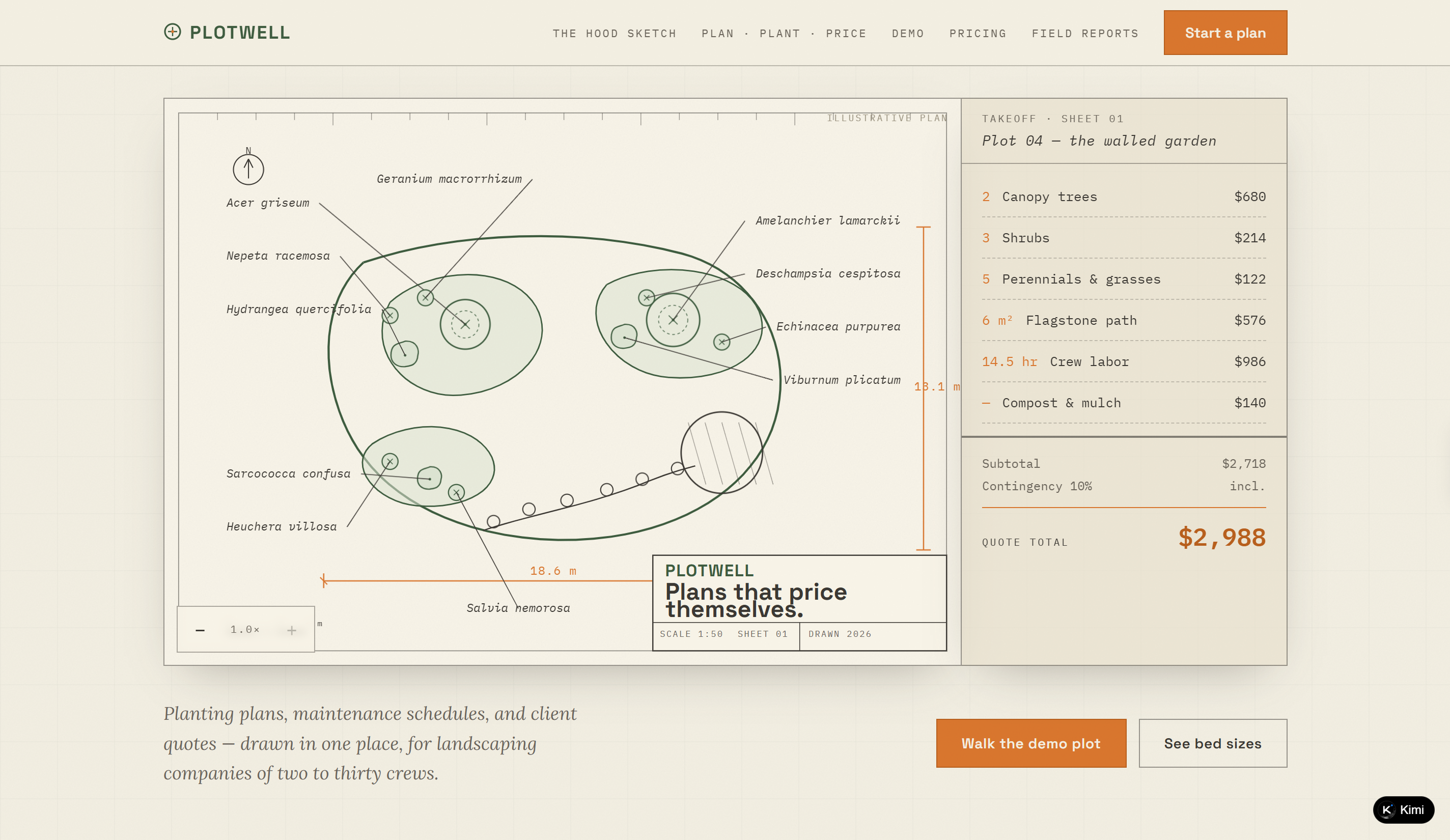The image size is (1450, 840).
Task: Zoom in with the plus button
Action: [x=292, y=631]
